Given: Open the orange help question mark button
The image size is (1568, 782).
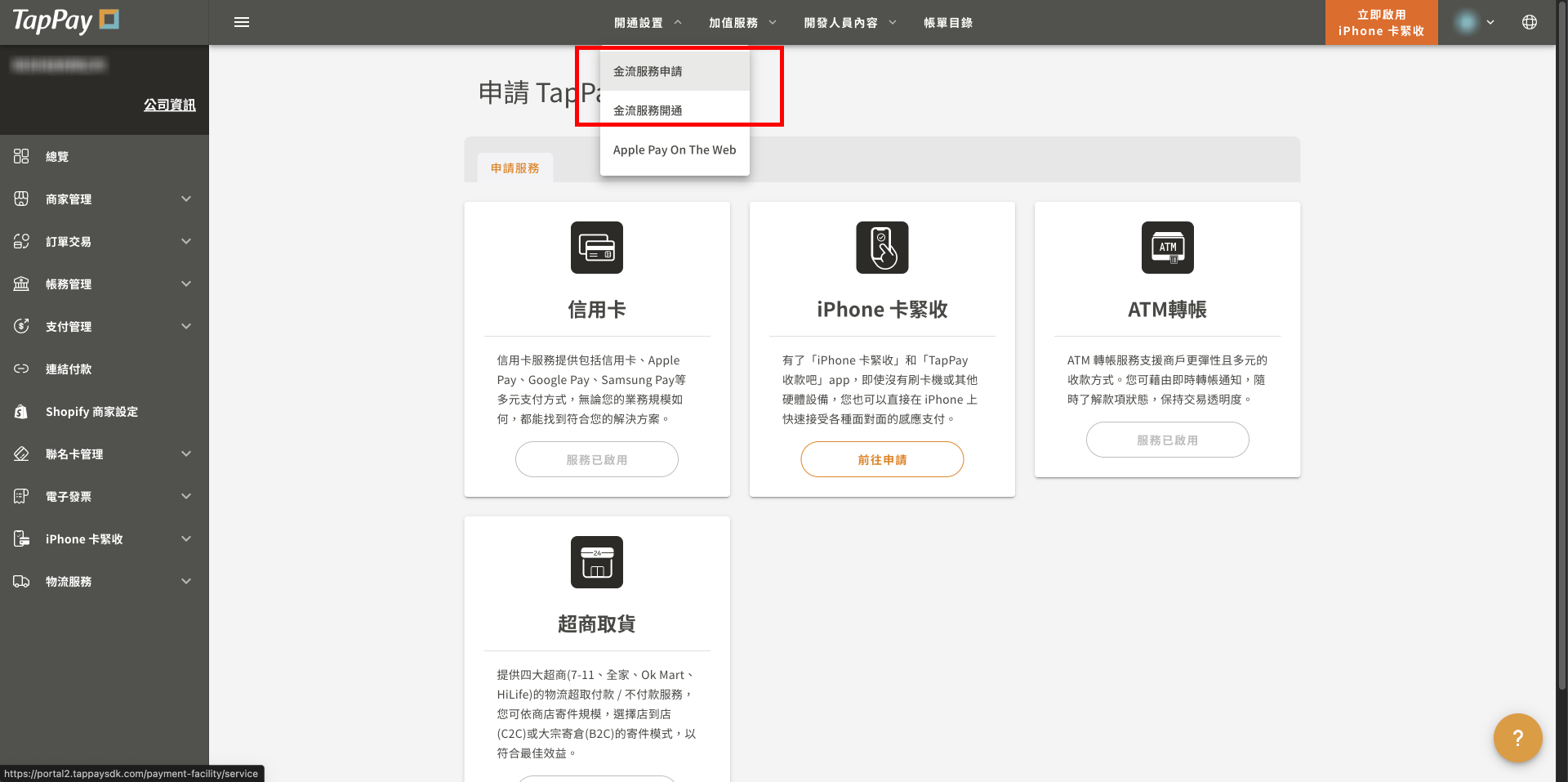Looking at the screenshot, I should [x=1517, y=738].
